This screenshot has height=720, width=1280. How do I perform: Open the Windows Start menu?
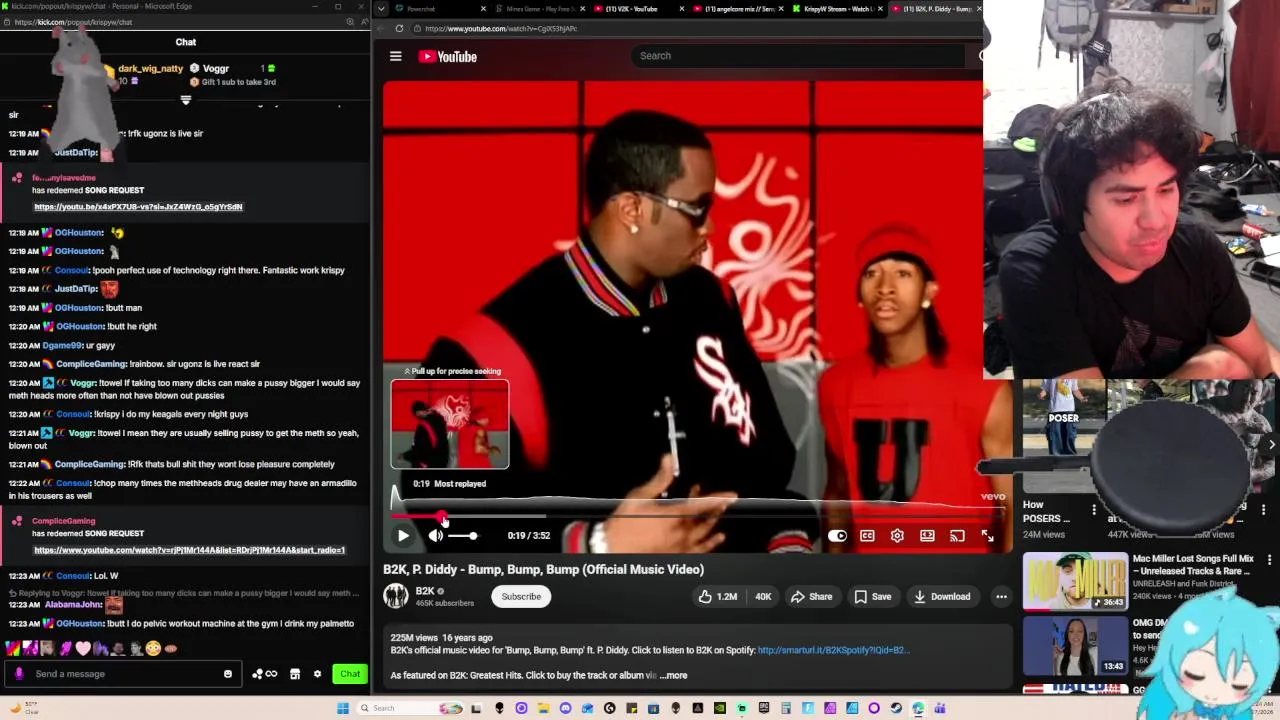pyautogui.click(x=343, y=708)
